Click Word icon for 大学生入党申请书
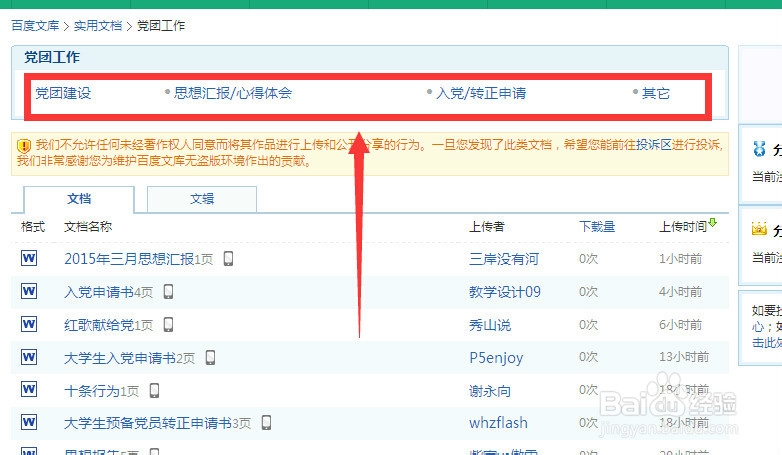The height and width of the screenshot is (455, 782). tap(29, 357)
